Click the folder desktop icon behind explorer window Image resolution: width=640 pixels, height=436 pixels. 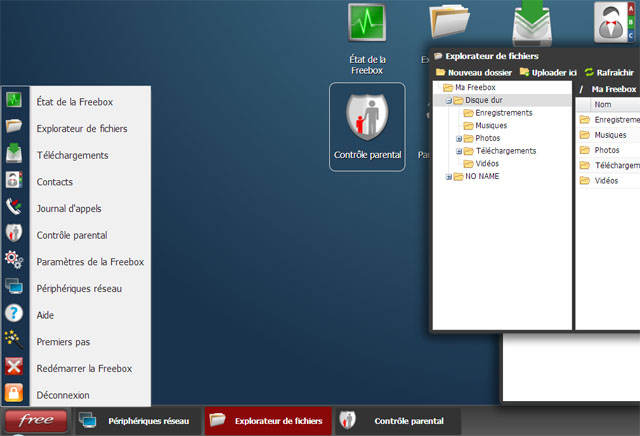tap(449, 21)
